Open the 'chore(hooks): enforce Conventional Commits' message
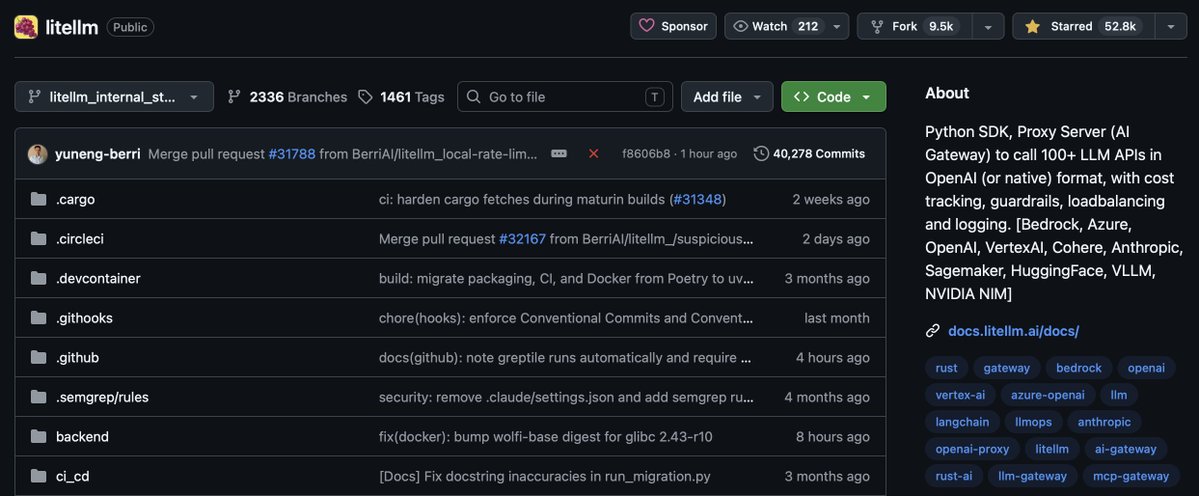Screen dimensions: 1199x496 pos(566,318)
